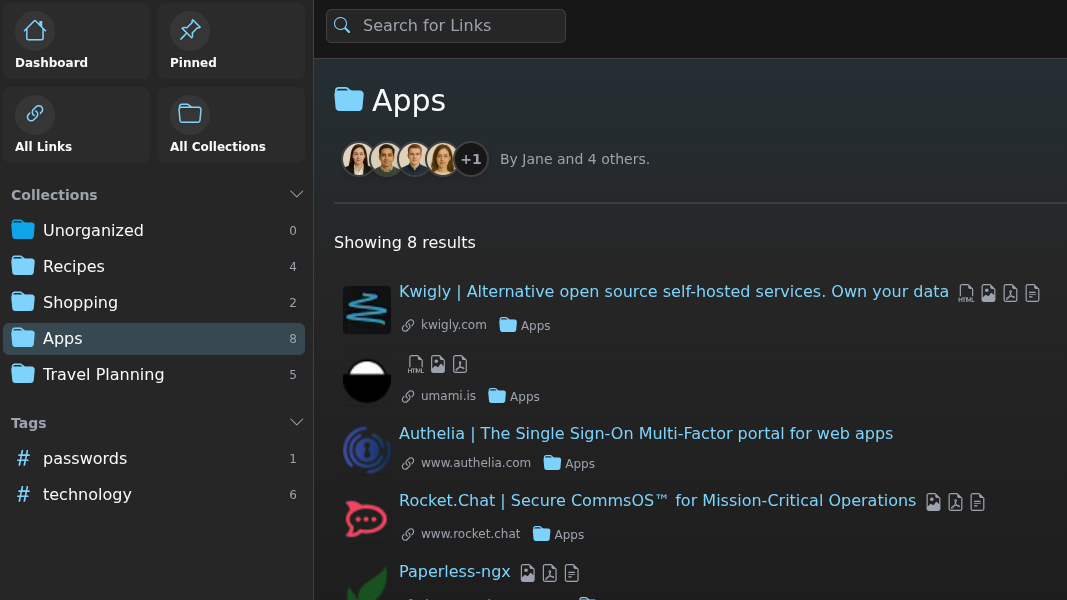Open the Shopping collection
The image size is (1067, 600).
coord(154,303)
